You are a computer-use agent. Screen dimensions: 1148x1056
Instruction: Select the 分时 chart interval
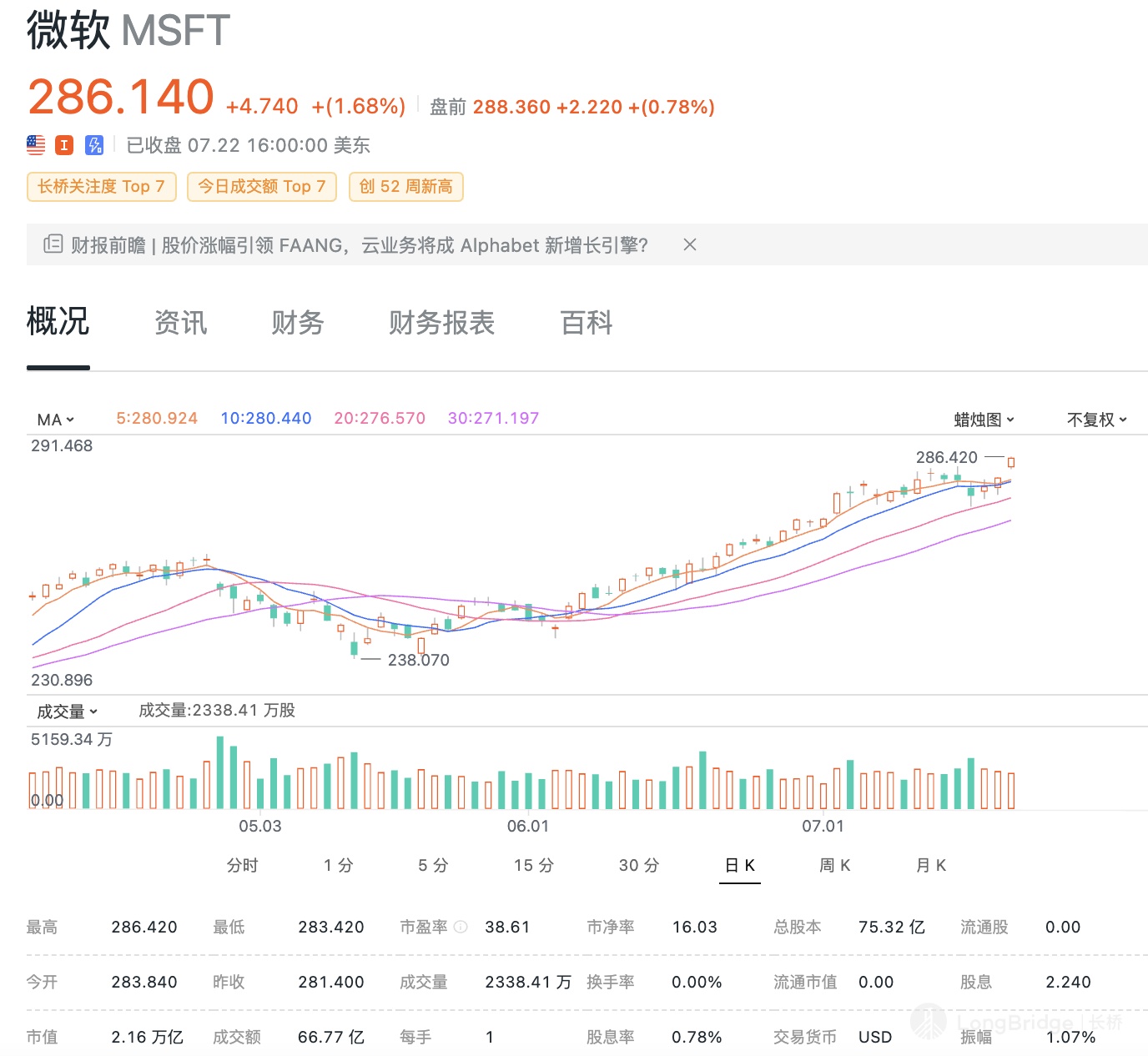click(x=243, y=865)
